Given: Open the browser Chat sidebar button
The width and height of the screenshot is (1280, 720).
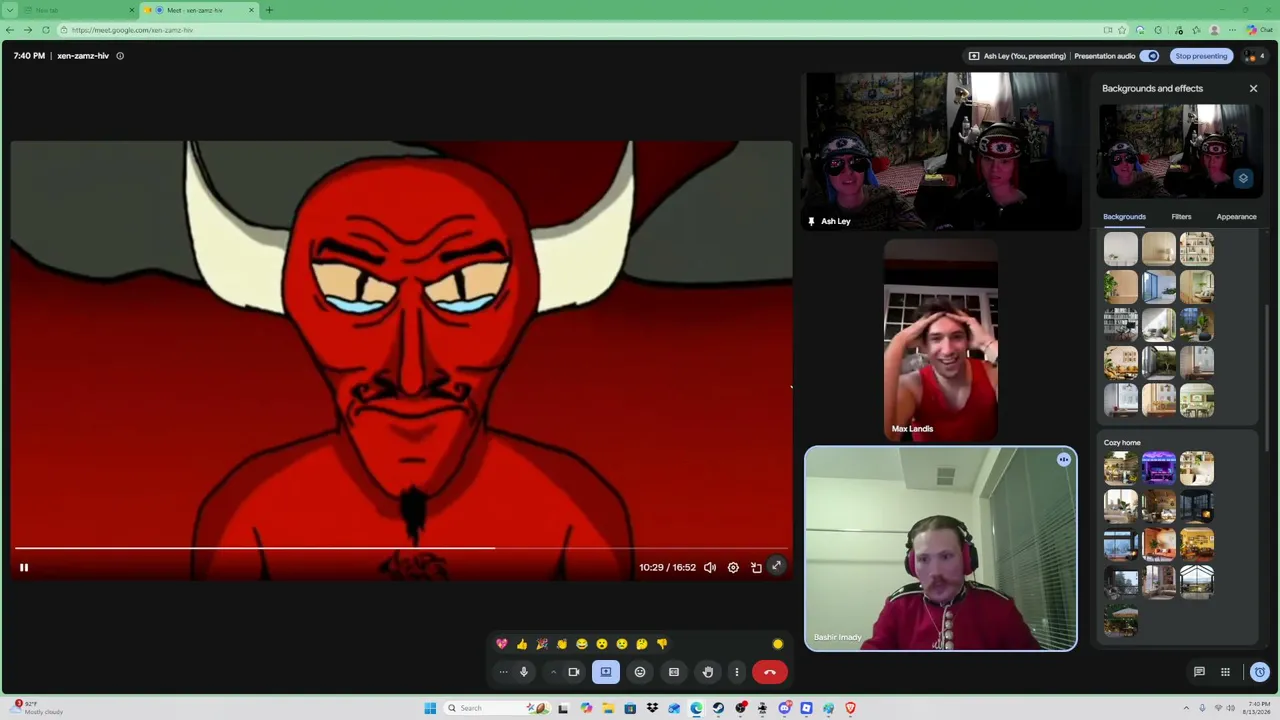Looking at the screenshot, I should pyautogui.click(x=1260, y=30).
